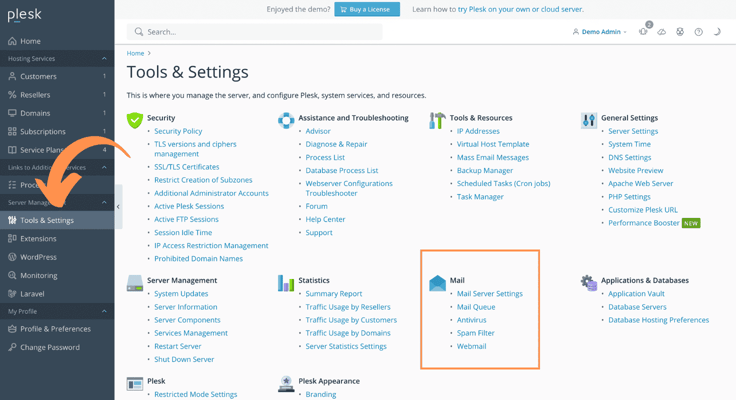Collapse the My Profile sidebar section
This screenshot has height=400, width=736.
pyautogui.click(x=104, y=311)
